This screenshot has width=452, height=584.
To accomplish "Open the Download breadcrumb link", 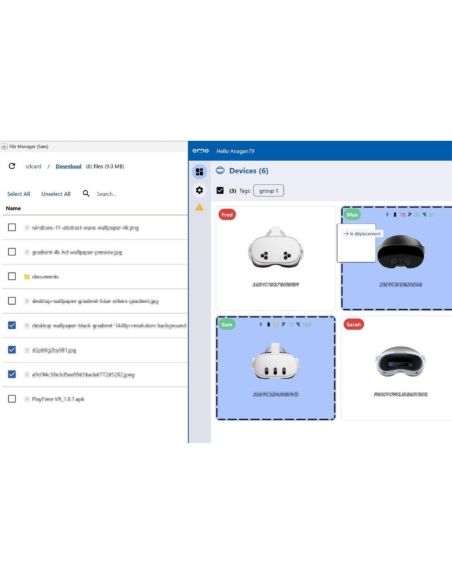I will 69,166.
